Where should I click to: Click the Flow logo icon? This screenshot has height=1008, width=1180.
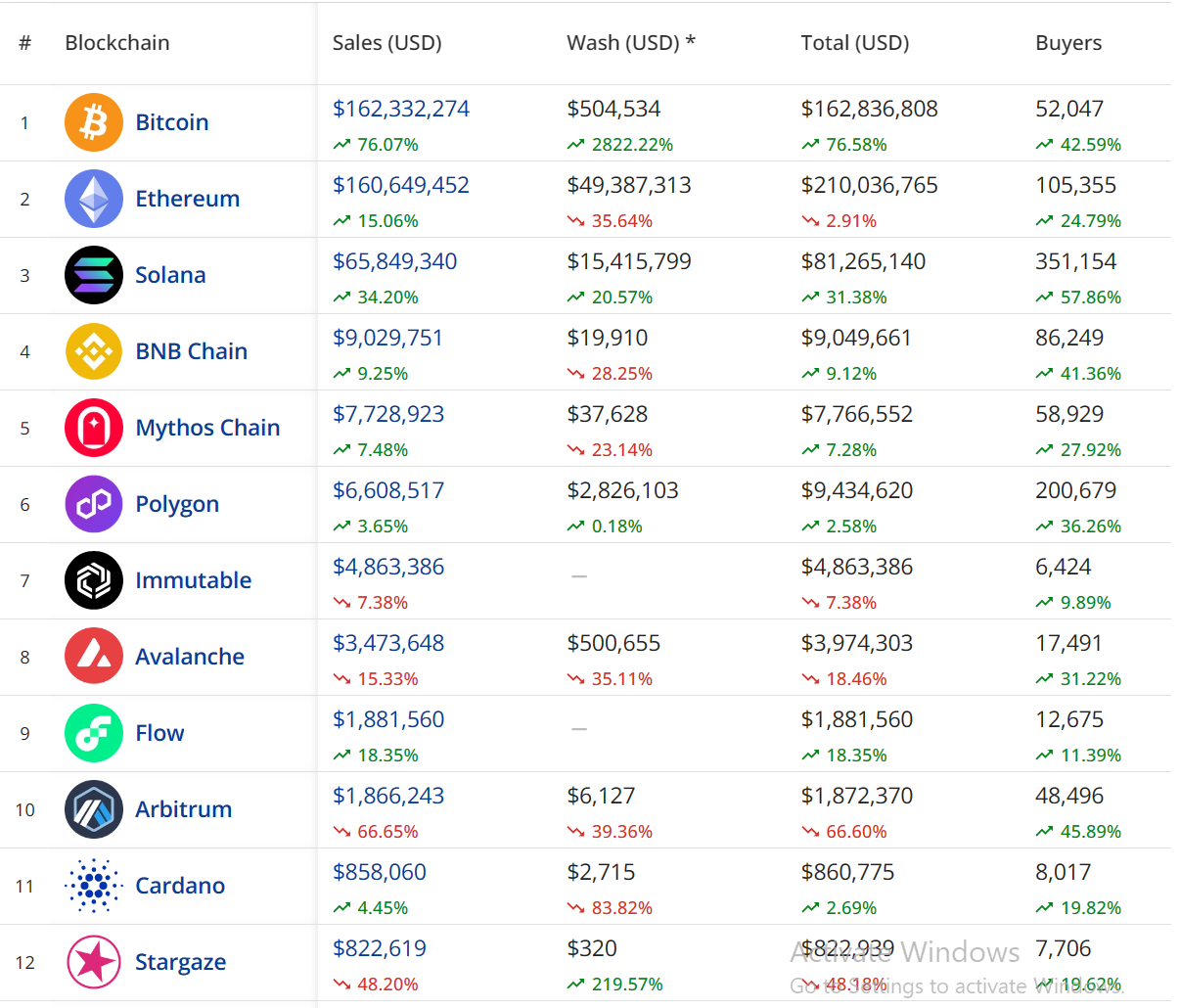[x=94, y=733]
